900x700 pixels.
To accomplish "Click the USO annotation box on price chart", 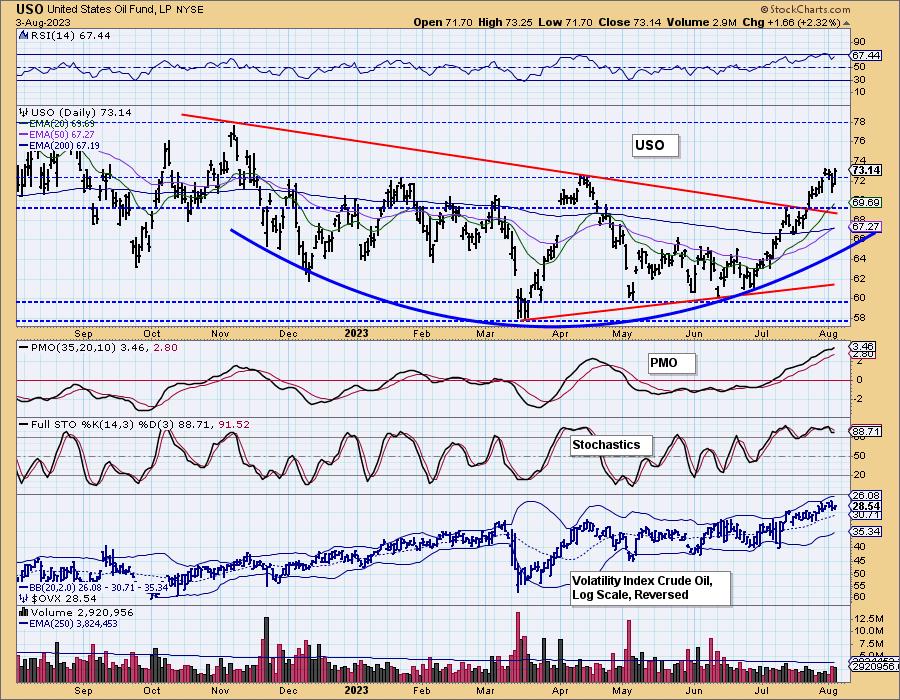I will pyautogui.click(x=654, y=145).
